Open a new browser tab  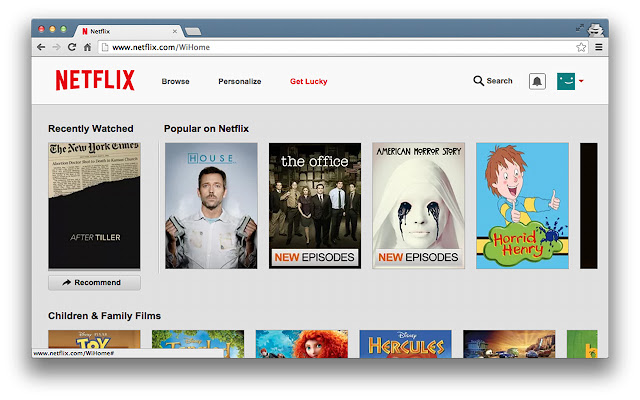[193, 31]
